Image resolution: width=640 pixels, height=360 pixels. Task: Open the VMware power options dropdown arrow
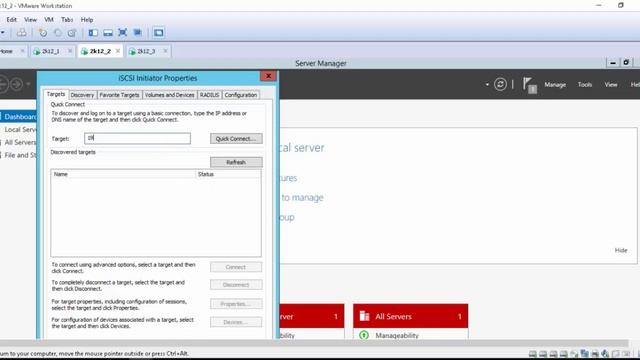click(x=3, y=33)
